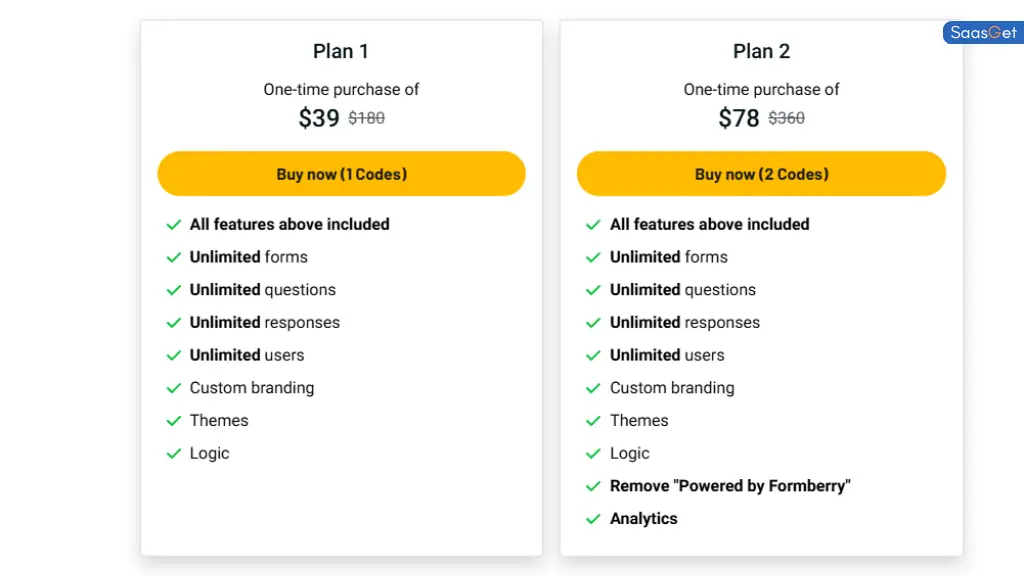Viewport: 1024px width, 576px height.
Task: Click checkmark beside Plan 1 Unlimited forms
Action: point(174,257)
